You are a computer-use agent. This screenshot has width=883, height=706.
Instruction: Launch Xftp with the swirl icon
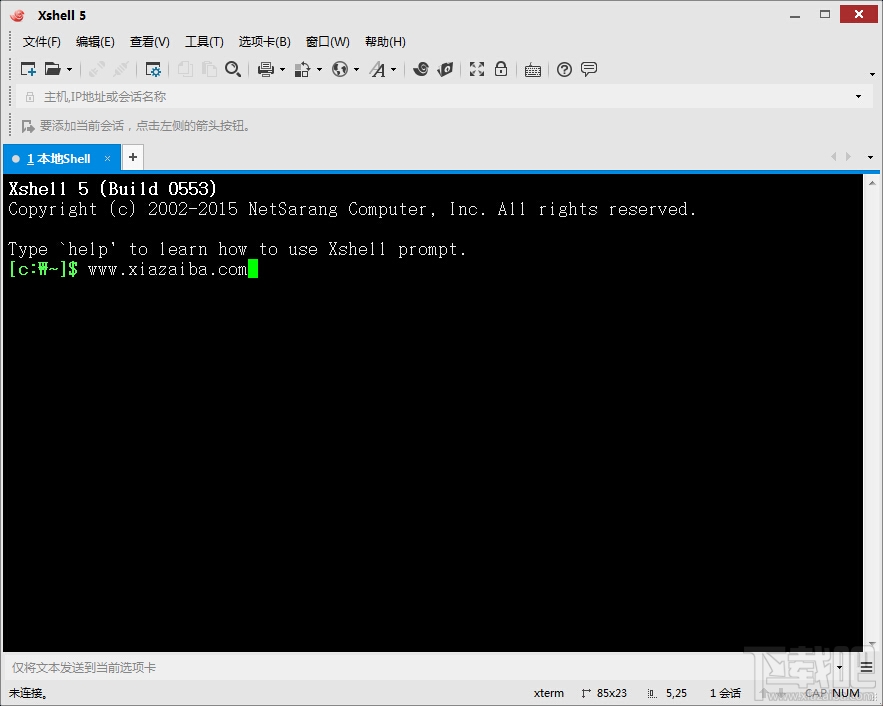(x=421, y=69)
